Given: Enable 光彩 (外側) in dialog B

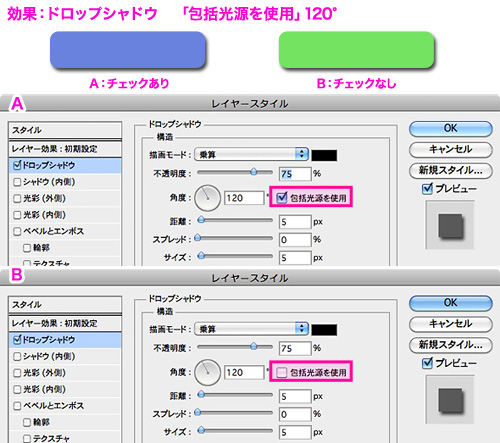Looking at the screenshot, I should (17, 373).
